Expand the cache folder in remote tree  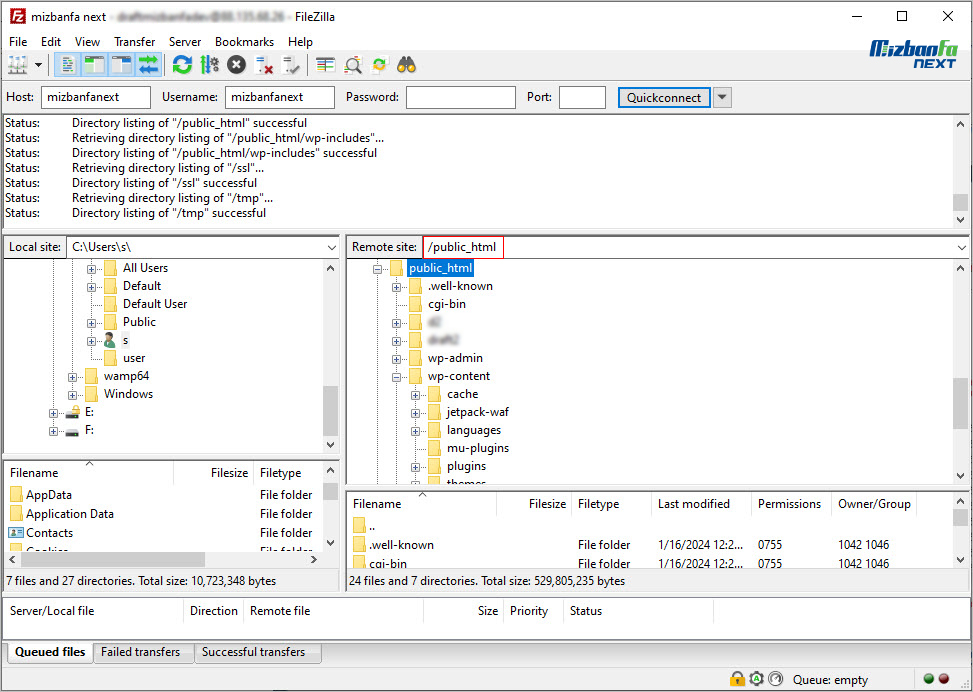[x=416, y=395]
